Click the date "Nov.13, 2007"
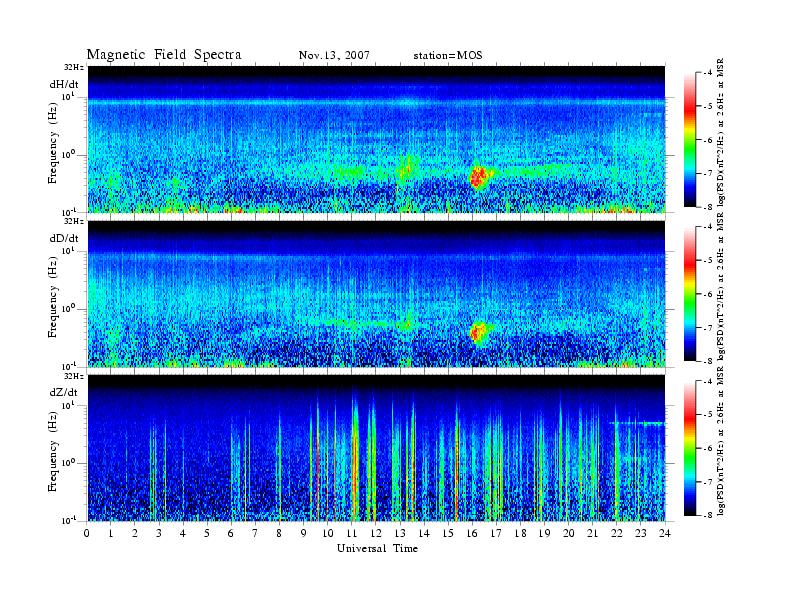 pos(334,55)
